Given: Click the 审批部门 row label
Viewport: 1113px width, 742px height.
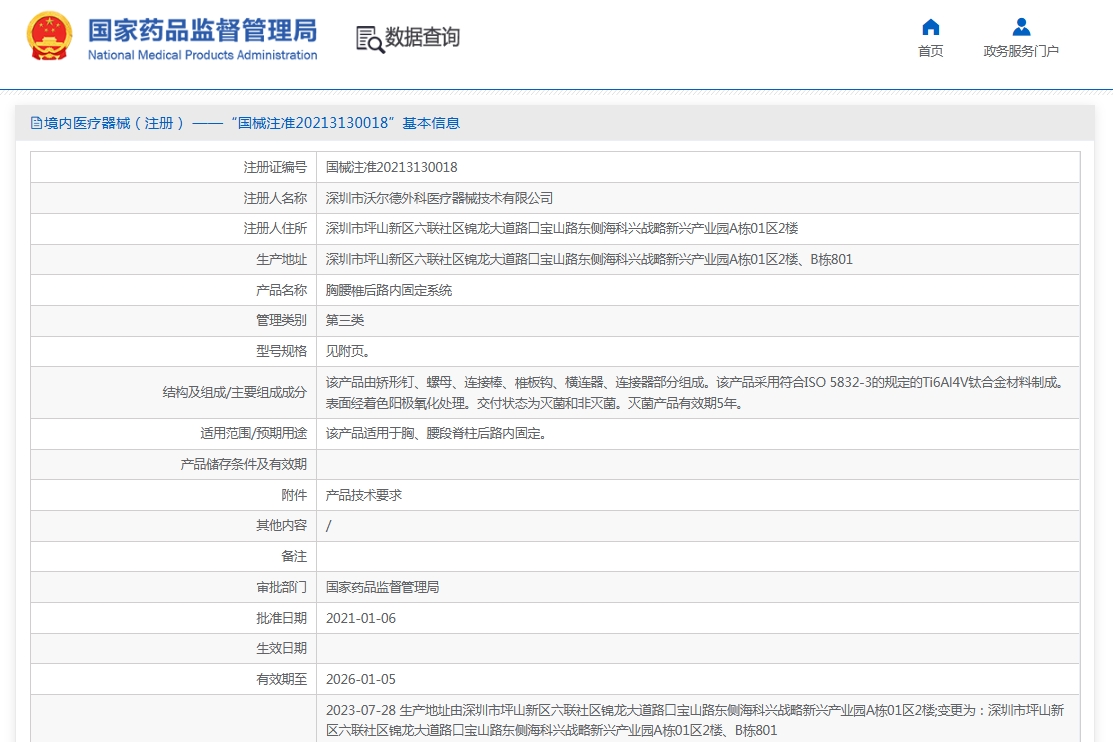Looking at the screenshot, I should click(282, 587).
